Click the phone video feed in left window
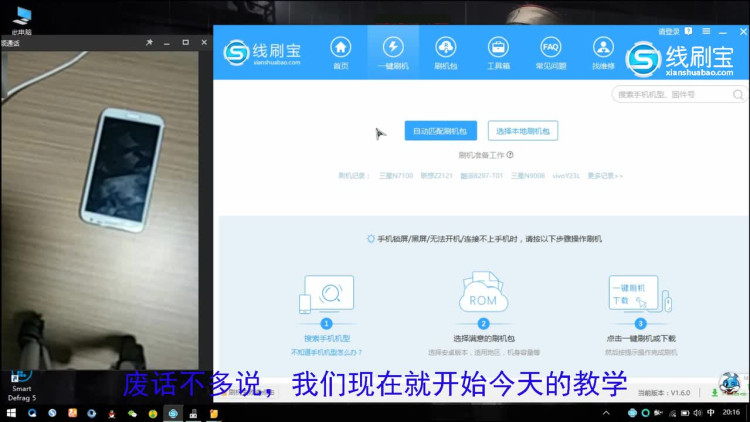This screenshot has width=750, height=422. coord(99,211)
